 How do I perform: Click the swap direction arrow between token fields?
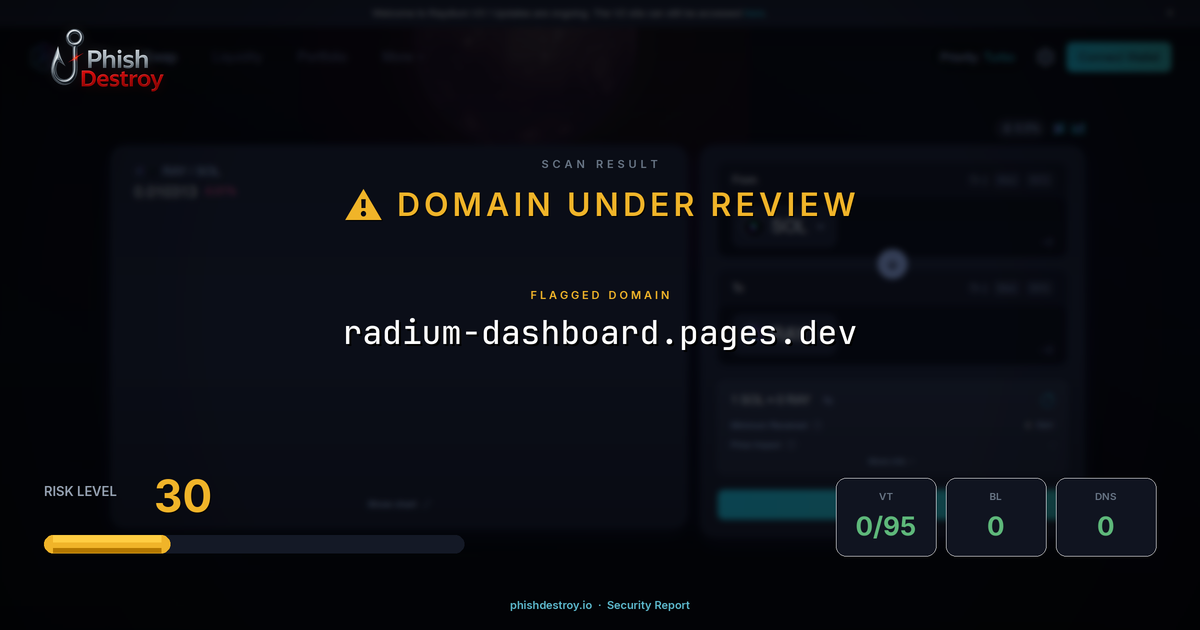(x=892, y=263)
